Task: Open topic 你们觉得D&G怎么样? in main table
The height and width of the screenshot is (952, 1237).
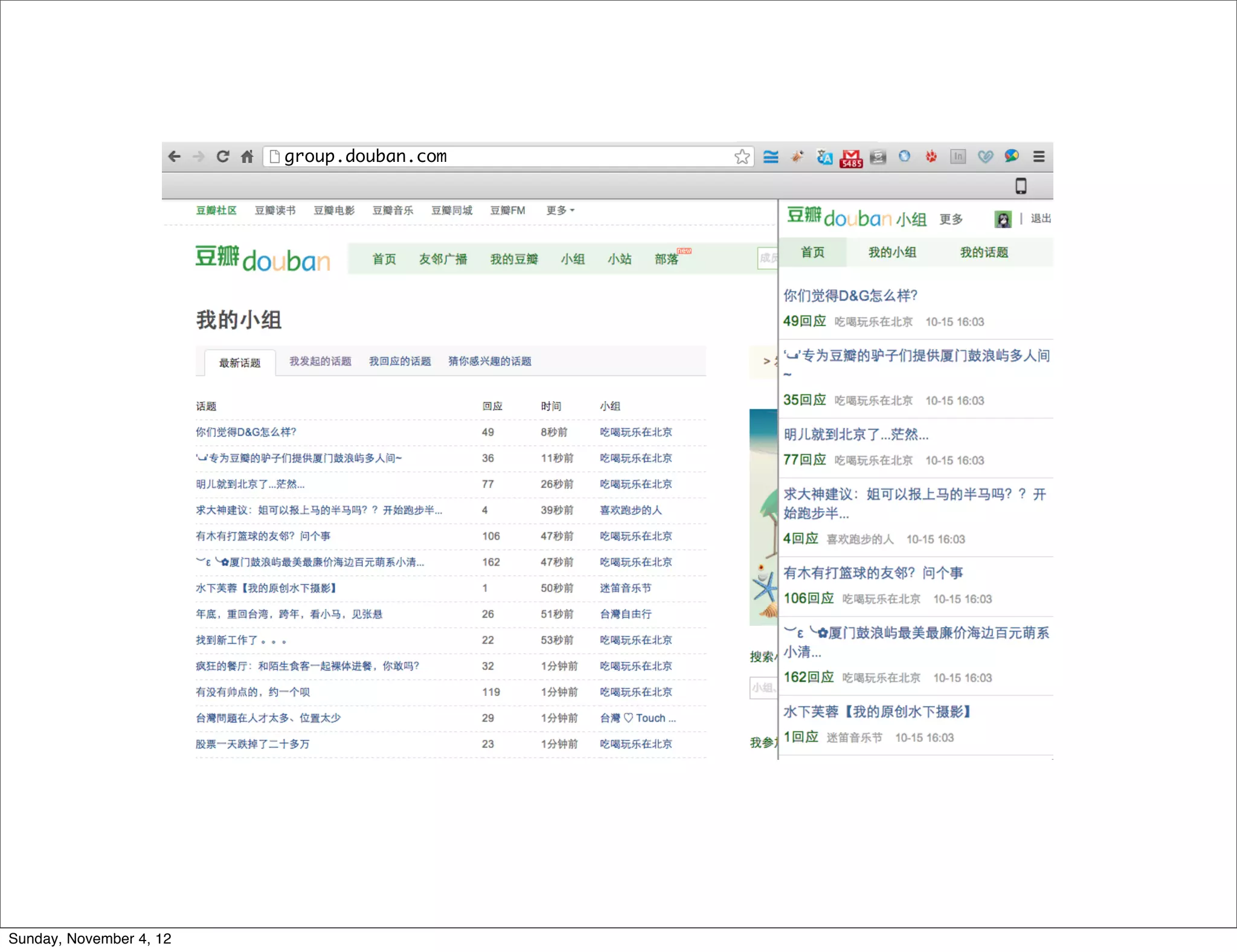Action: pyautogui.click(x=246, y=432)
